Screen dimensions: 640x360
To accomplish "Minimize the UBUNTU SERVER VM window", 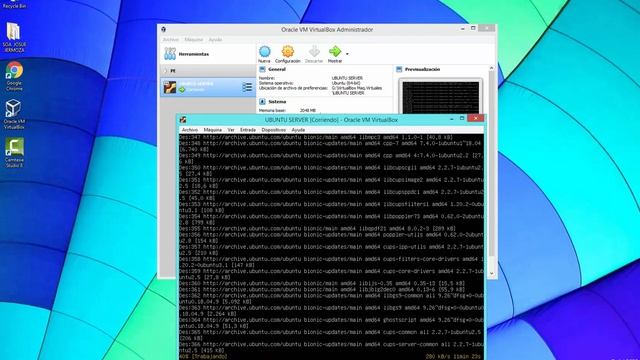I will pos(451,119).
